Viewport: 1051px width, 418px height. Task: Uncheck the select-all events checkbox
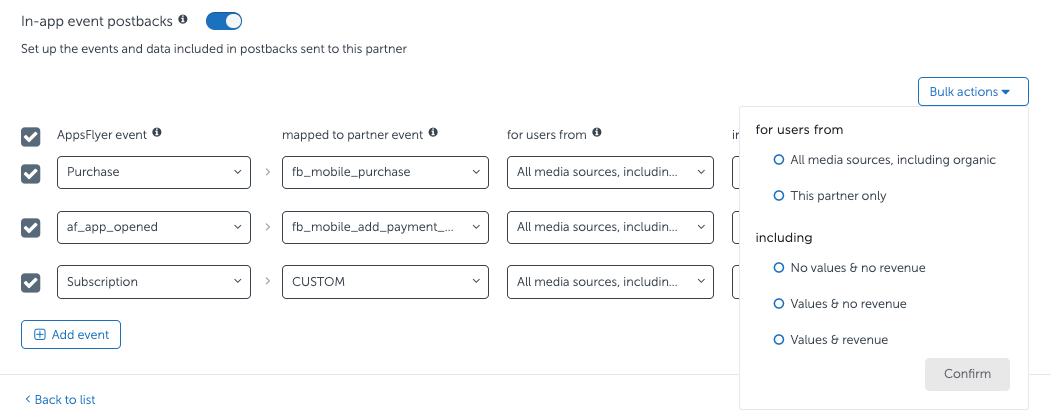(x=31, y=136)
